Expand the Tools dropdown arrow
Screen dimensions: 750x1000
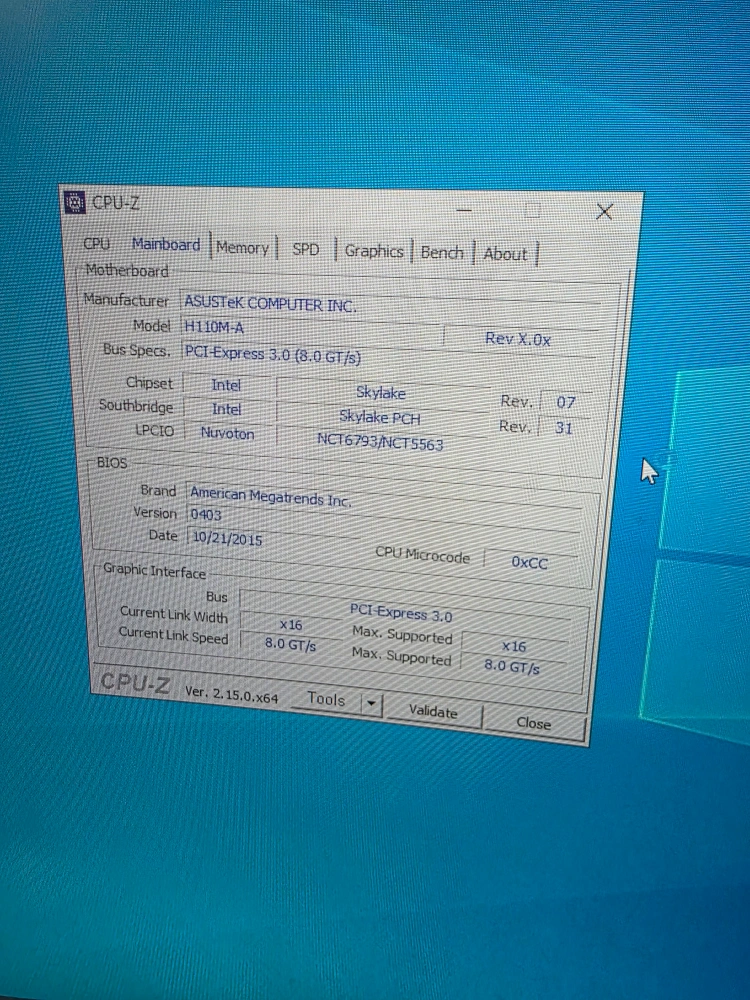(x=371, y=705)
